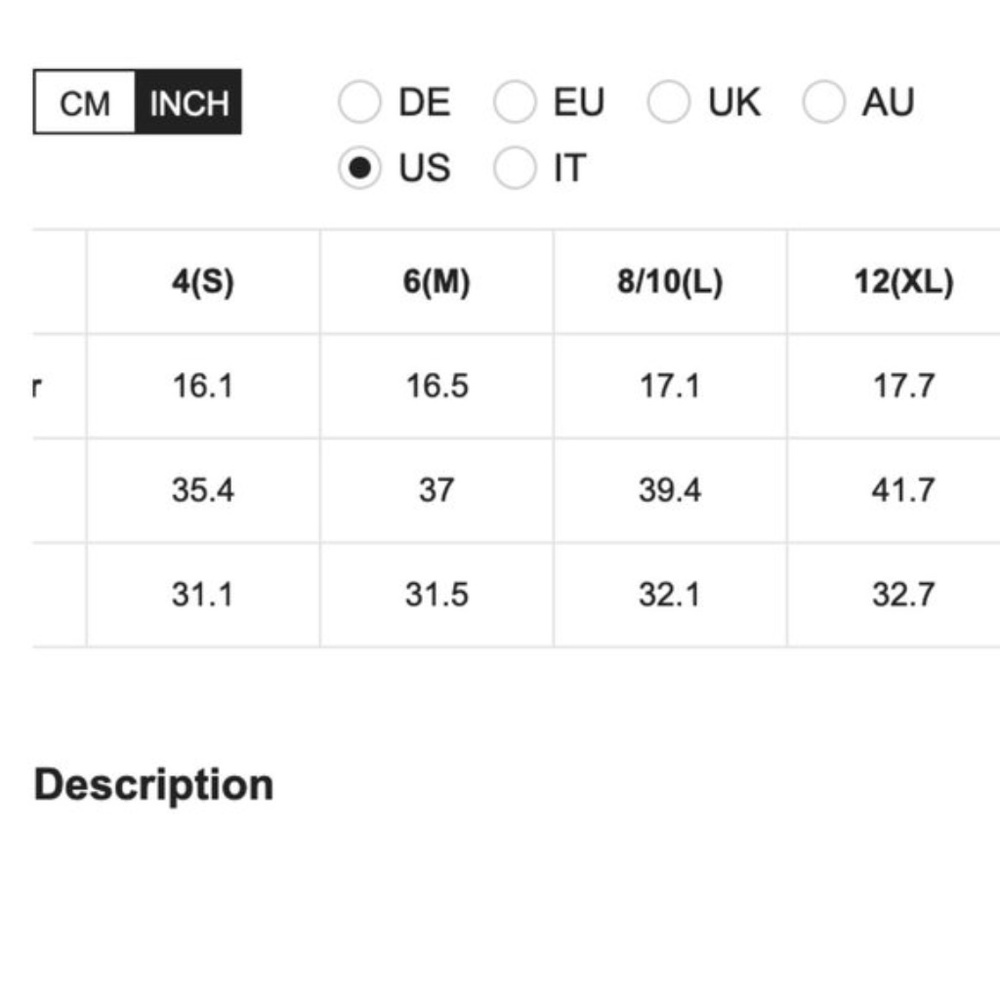Select the 8/10(L) size column header

[670, 283]
